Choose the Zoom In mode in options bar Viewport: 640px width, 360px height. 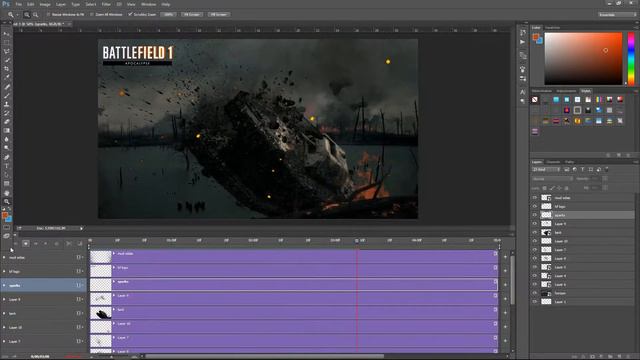tap(27, 15)
